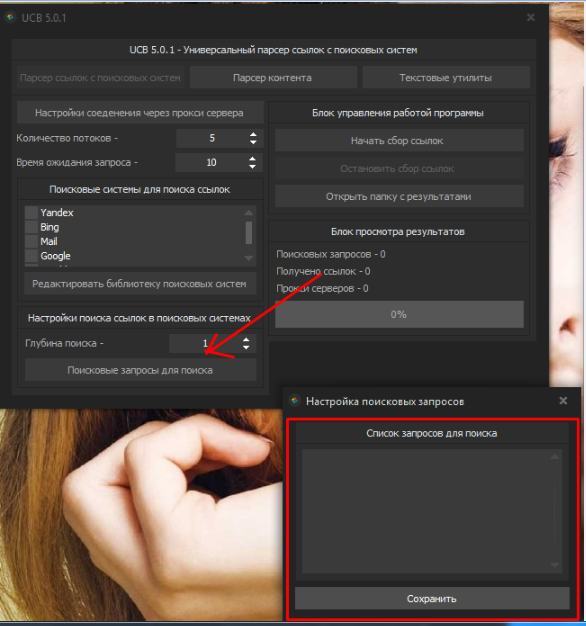This screenshot has height=626, width=586.
Task: Decrease Глубина поиска value
Action: click(246, 347)
